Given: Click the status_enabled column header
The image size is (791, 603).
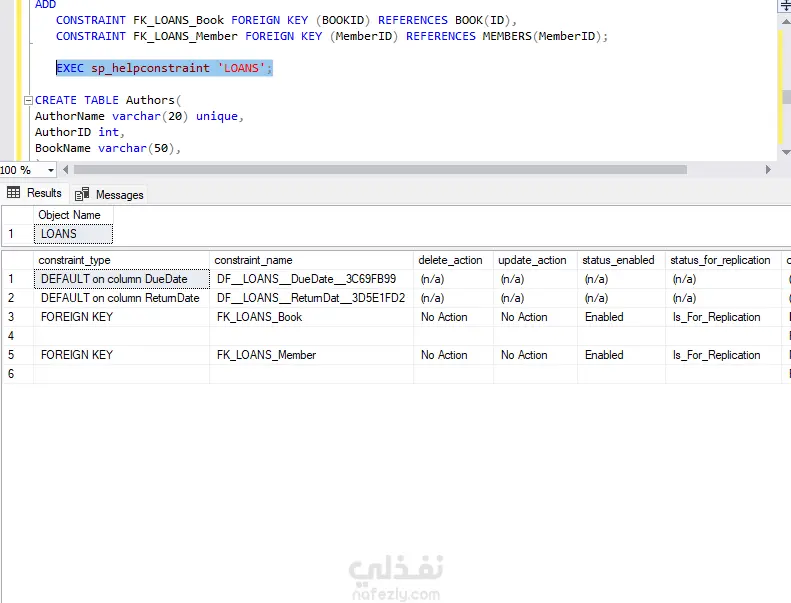Looking at the screenshot, I should tap(621, 260).
